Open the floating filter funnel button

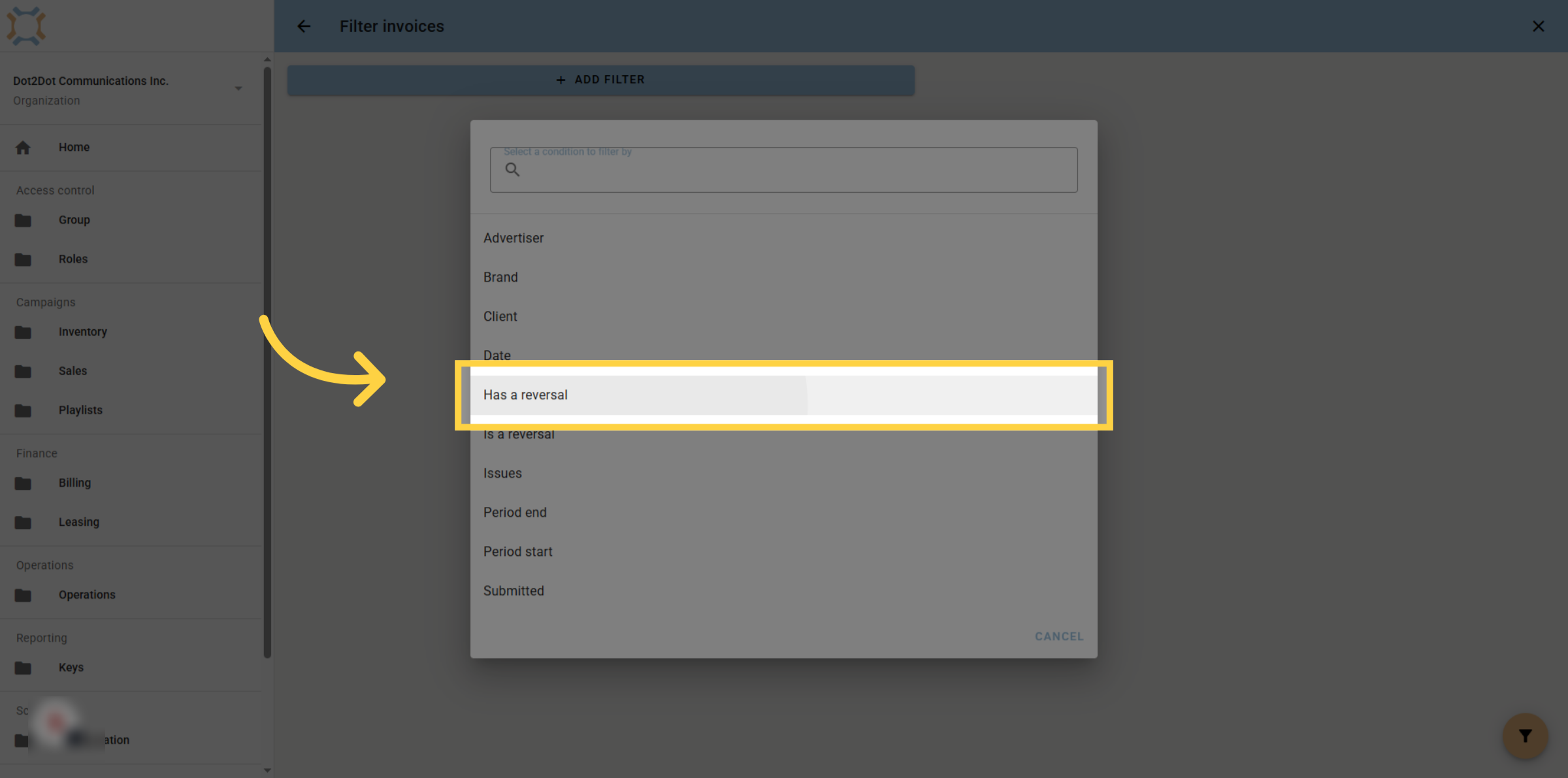click(x=1526, y=736)
